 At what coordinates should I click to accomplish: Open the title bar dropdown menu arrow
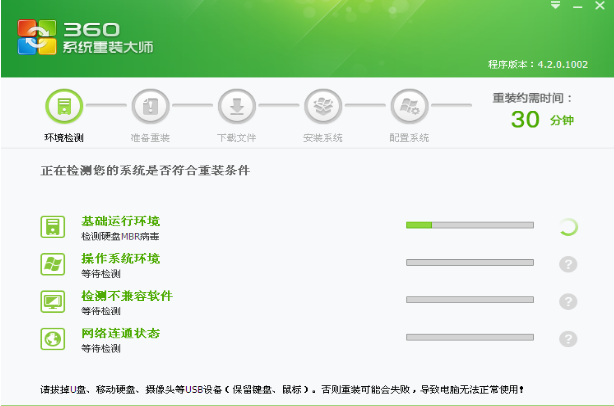pyautogui.click(x=555, y=6)
